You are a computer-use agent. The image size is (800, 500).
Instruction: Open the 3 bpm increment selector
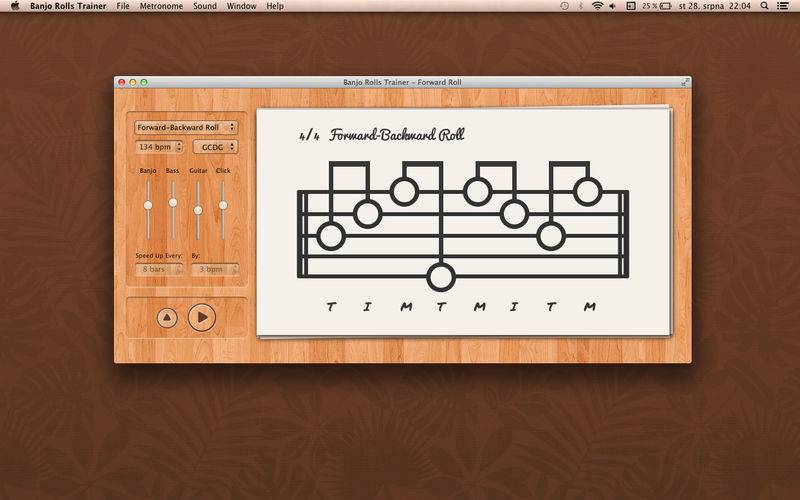coord(215,269)
